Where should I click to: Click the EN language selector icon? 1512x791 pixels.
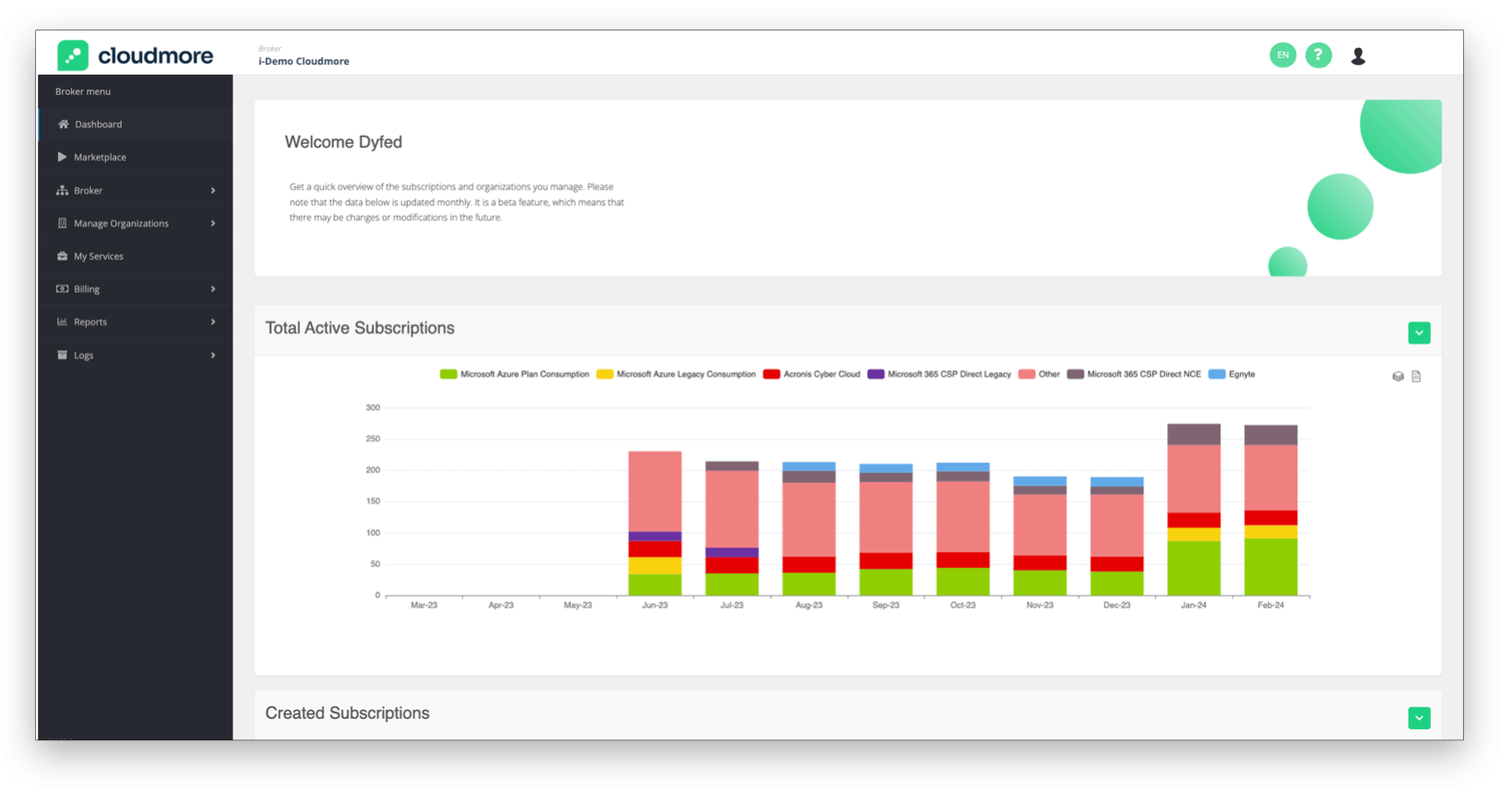coord(1282,55)
